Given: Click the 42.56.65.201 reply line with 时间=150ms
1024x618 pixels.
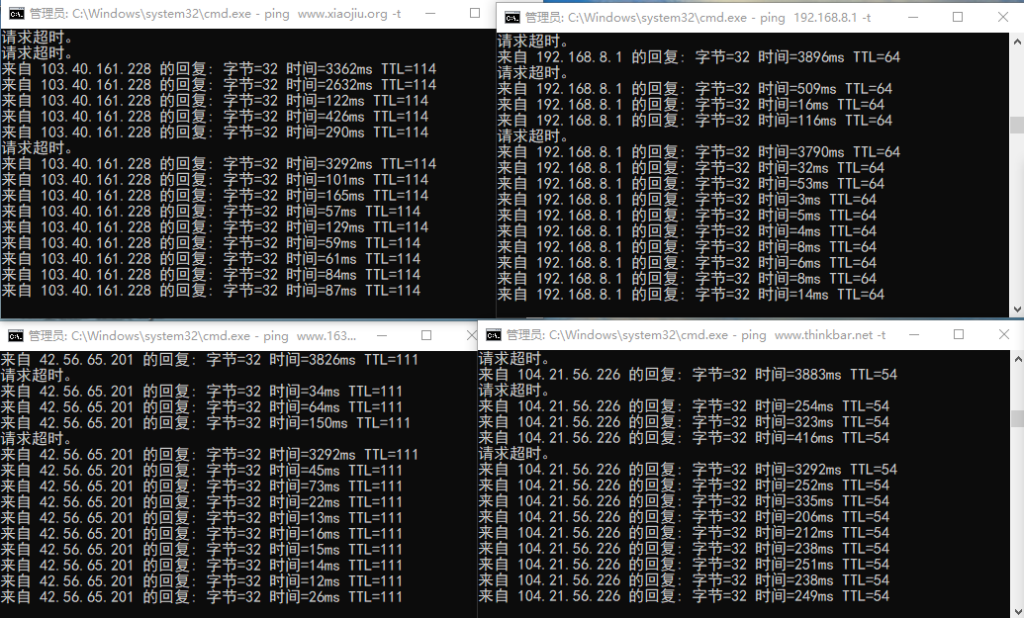Looking at the screenshot, I should click(206, 423).
